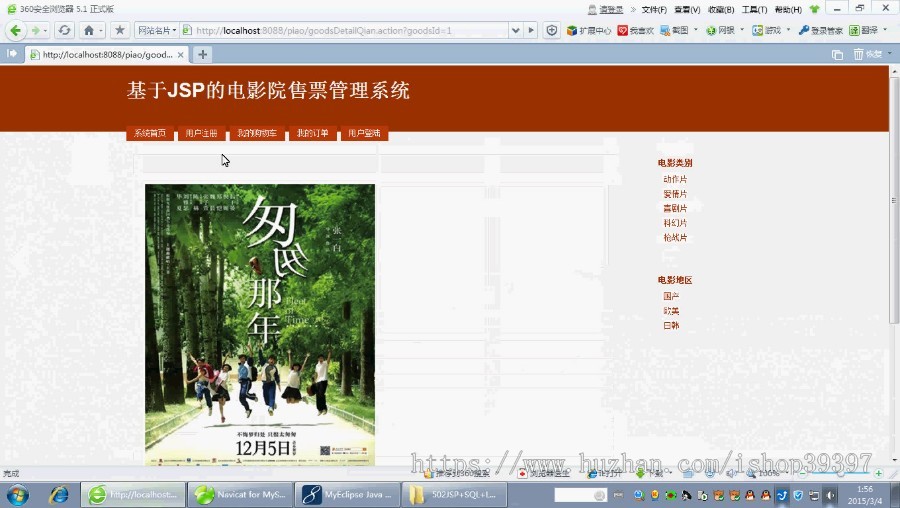Select the localhost:8088/piao/good... tab

(107, 55)
